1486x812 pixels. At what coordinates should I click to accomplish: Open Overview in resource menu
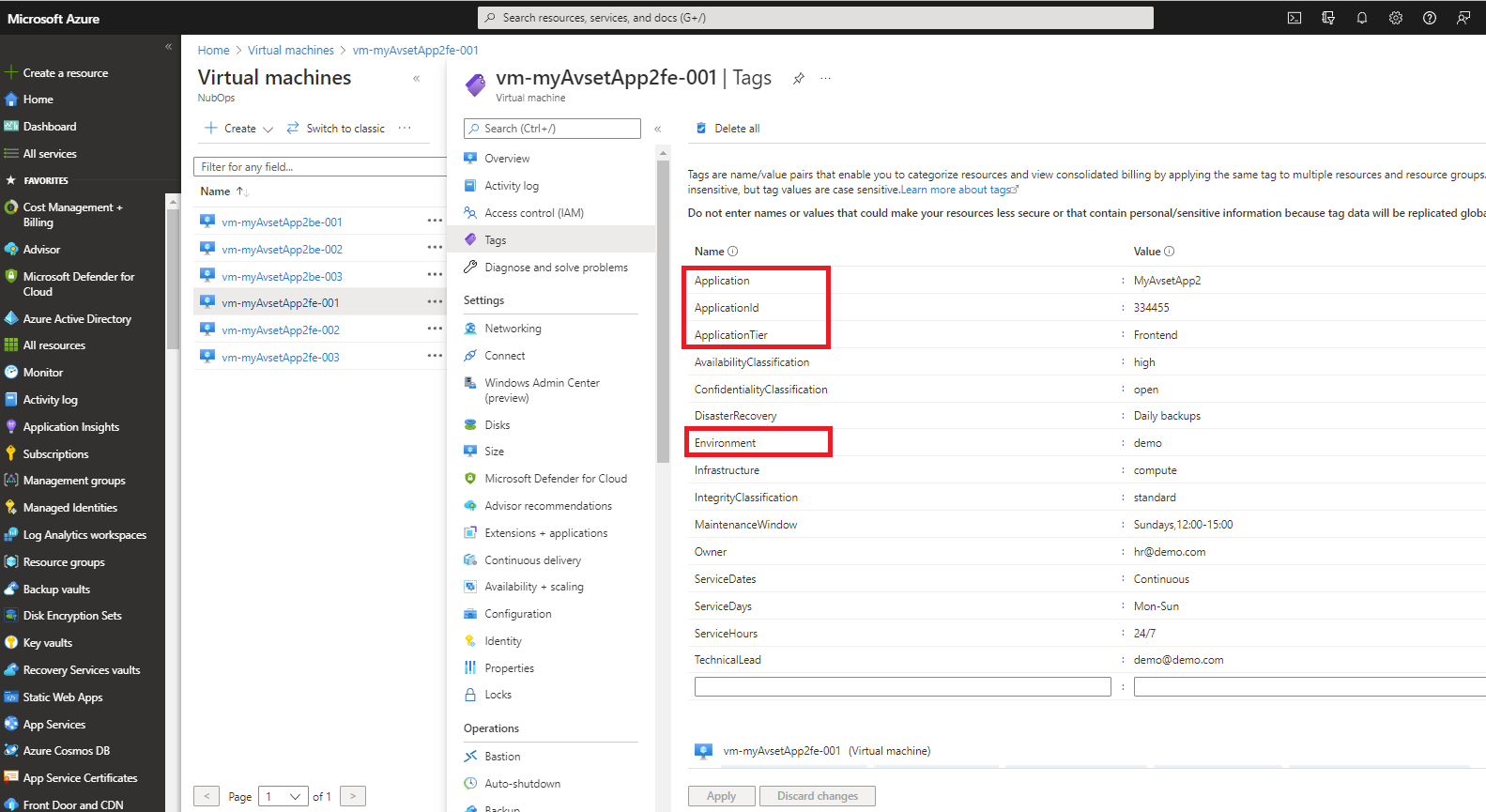pyautogui.click(x=507, y=159)
